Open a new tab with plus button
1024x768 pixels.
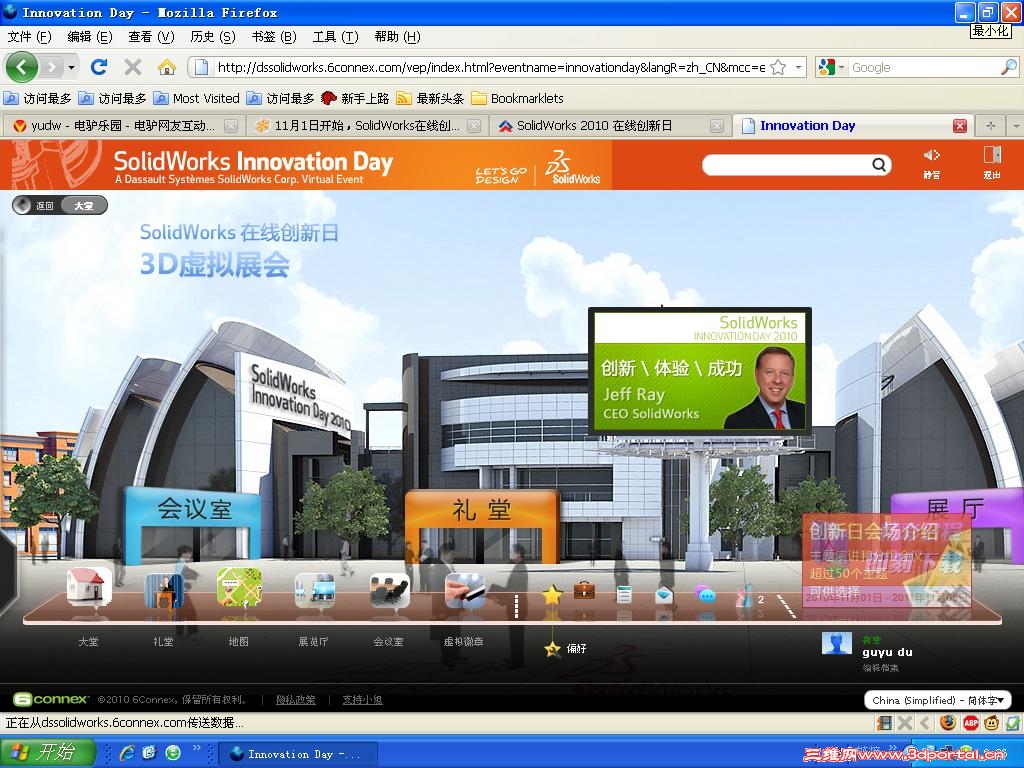(990, 125)
